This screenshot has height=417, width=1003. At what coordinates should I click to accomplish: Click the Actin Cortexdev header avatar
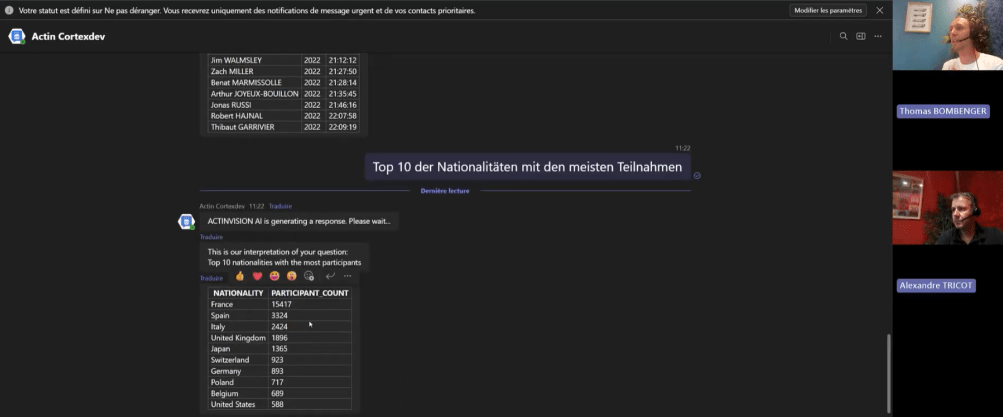pyautogui.click(x=17, y=36)
